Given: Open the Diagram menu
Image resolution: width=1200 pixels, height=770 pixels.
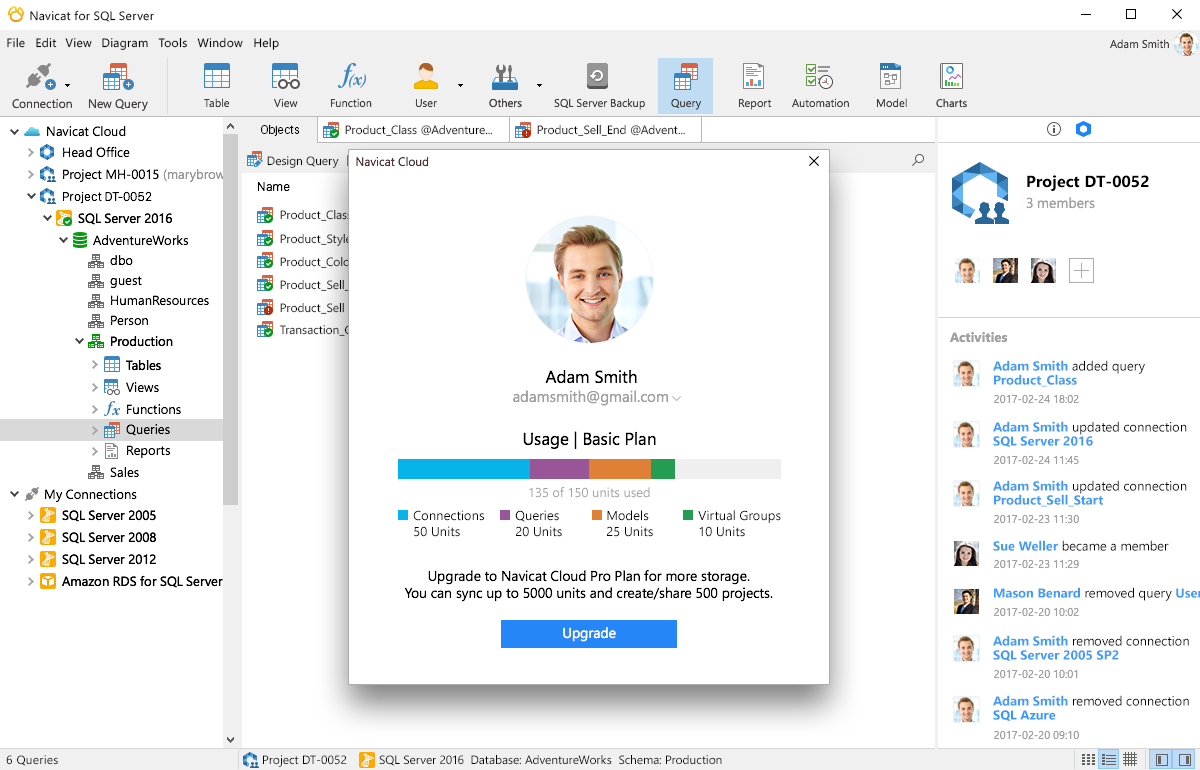Looking at the screenshot, I should tap(124, 43).
